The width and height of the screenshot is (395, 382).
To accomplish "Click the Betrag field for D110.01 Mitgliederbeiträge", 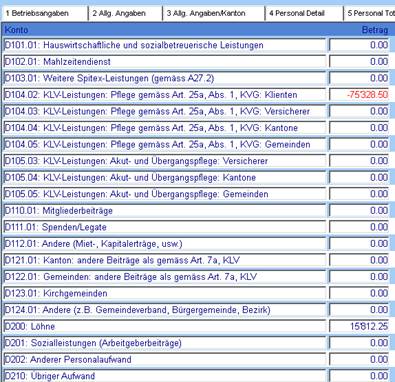I will pos(359,211).
